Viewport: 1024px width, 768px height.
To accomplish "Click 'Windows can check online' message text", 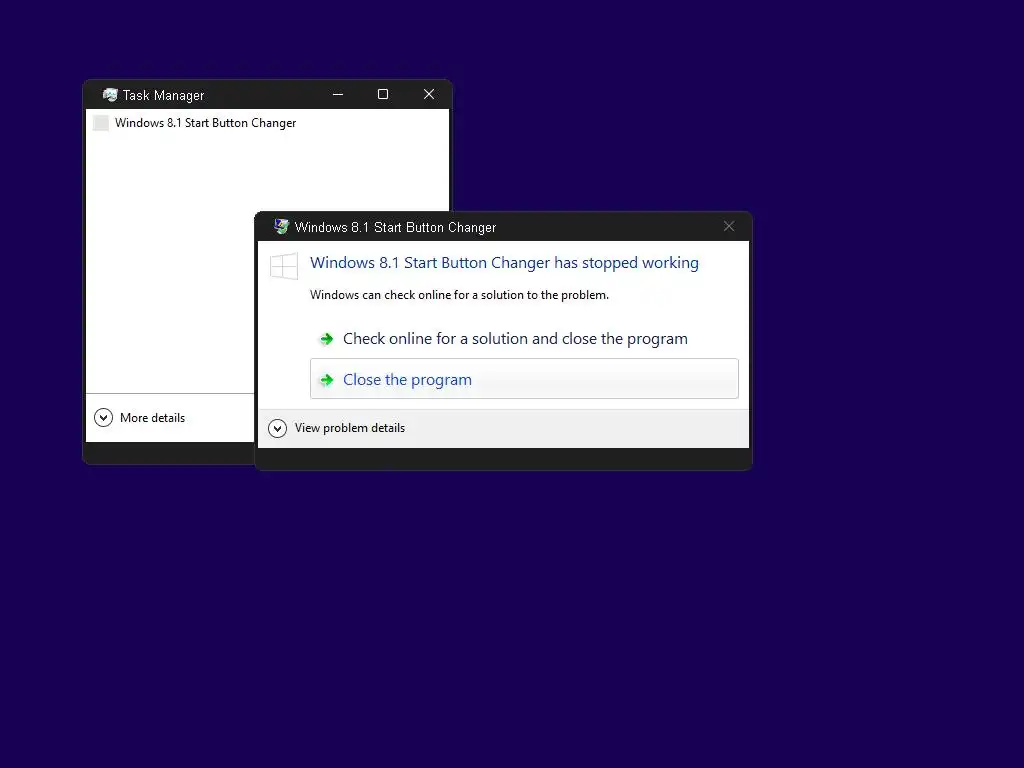I will point(459,295).
